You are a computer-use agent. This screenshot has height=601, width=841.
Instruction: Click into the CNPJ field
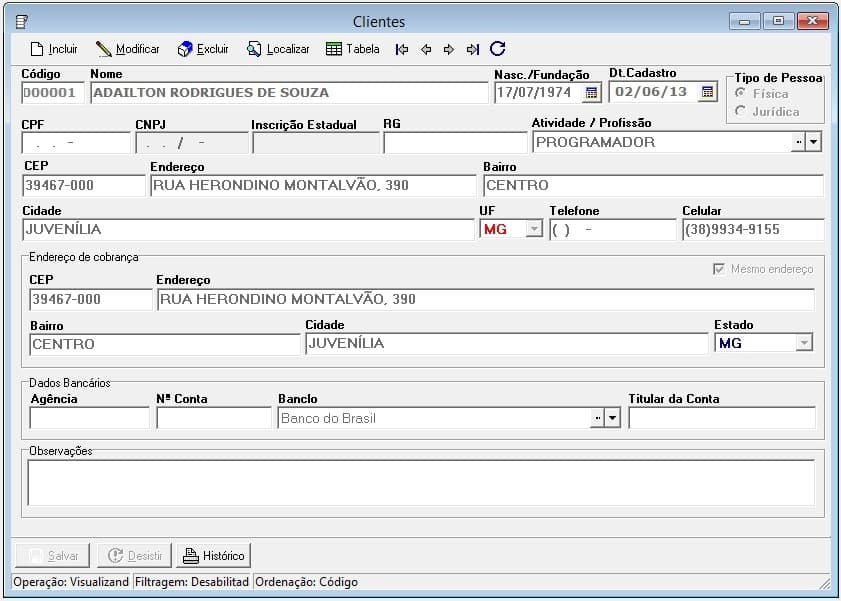pos(192,143)
